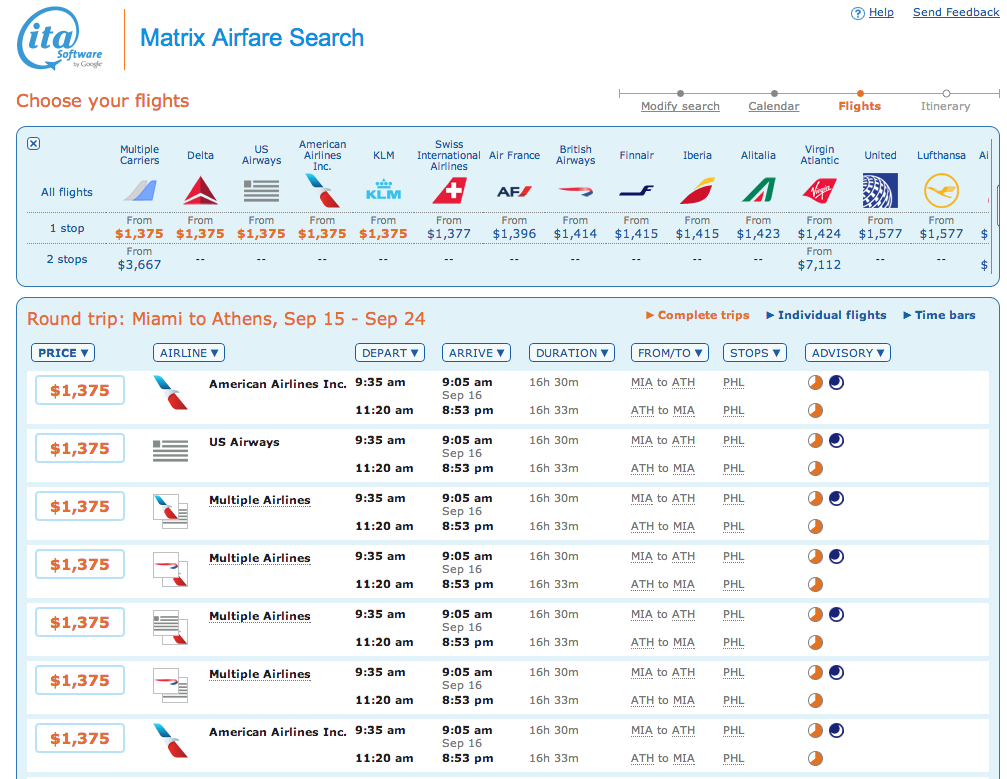Screen dimensions: 1007x779
Task: Go to the Modify search step
Action: coord(680,107)
